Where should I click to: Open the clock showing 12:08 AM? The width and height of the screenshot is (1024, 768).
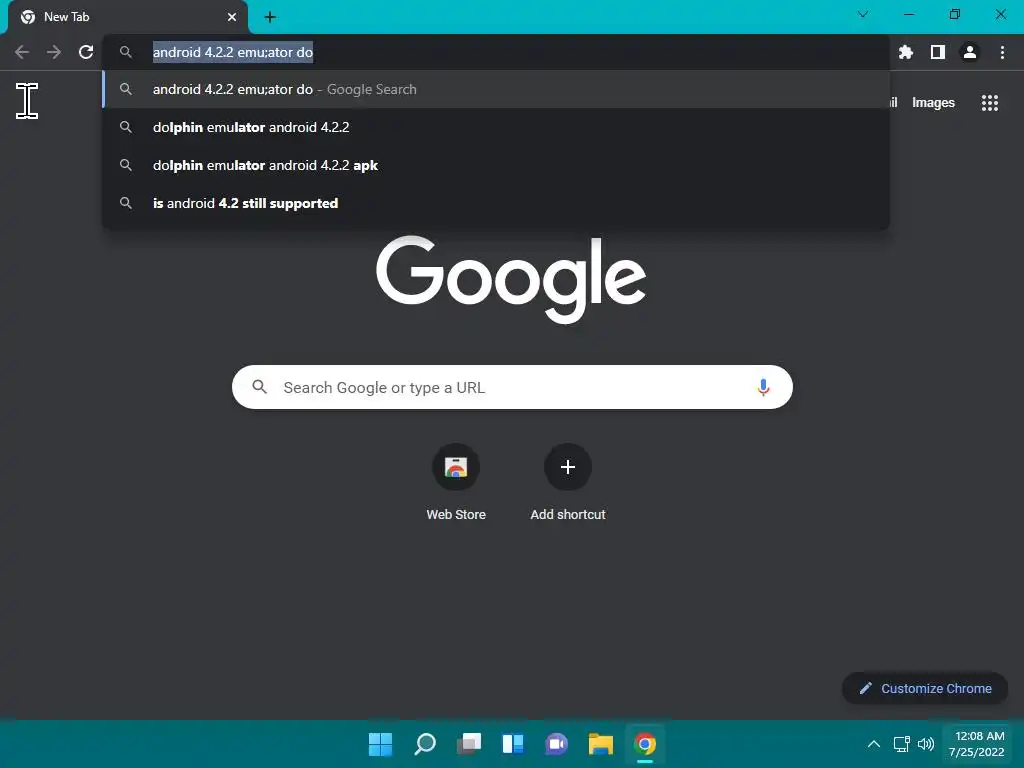[x=977, y=744]
